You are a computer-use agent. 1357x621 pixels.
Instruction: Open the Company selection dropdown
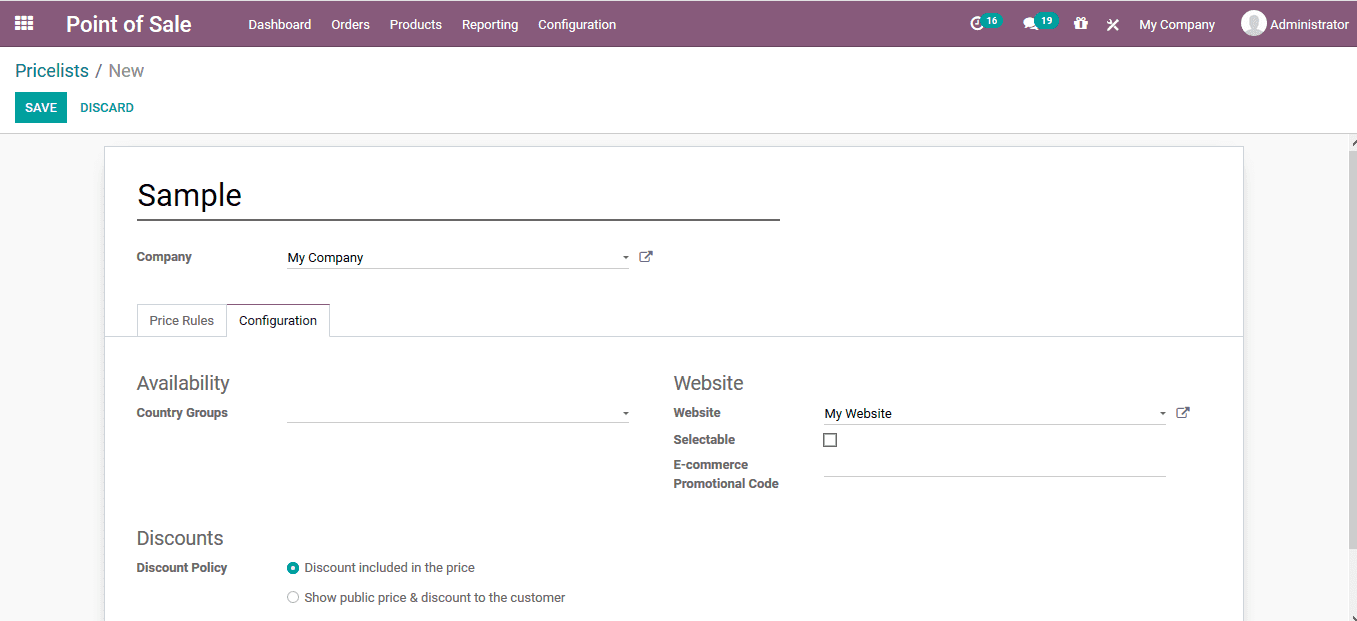625,256
